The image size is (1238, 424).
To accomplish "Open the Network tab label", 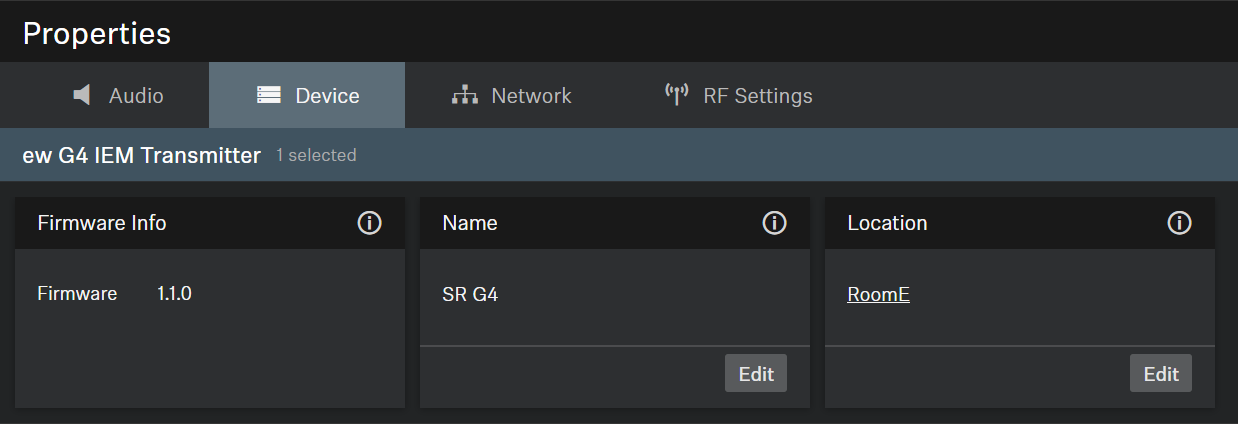I will tap(531, 96).
